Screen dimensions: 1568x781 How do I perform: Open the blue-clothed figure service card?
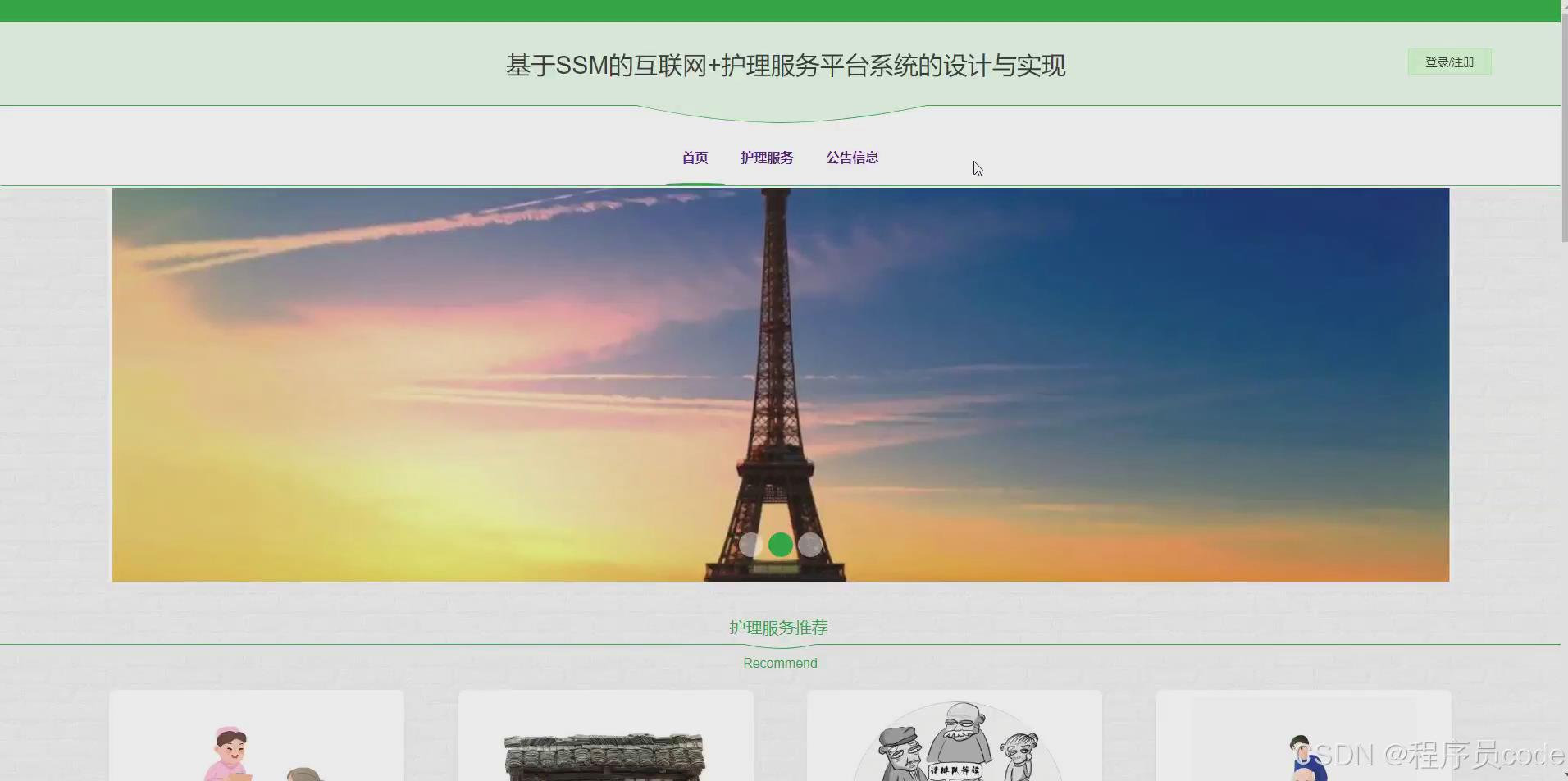coord(1303,736)
